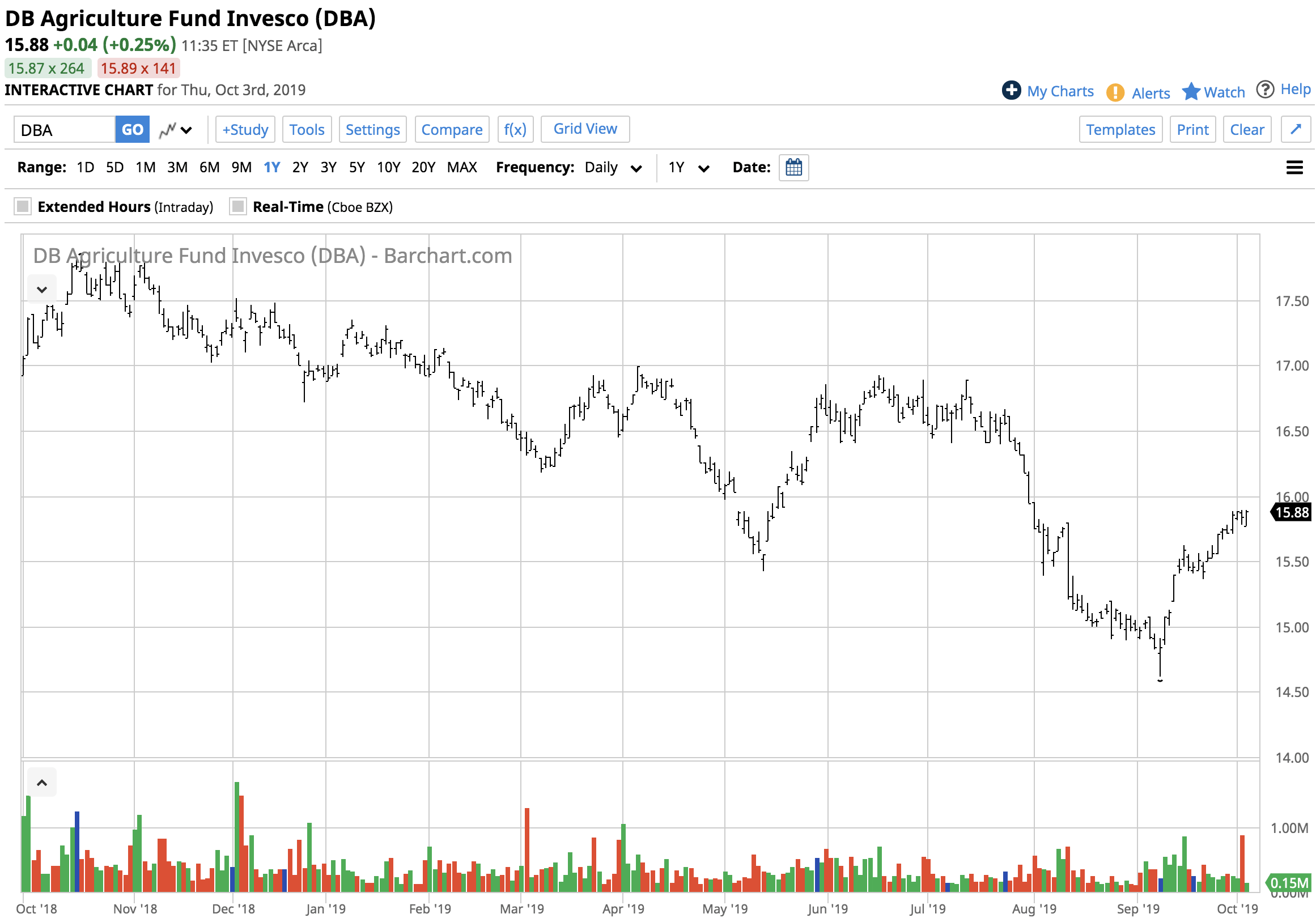
Task: Select the 1D range
Action: point(86,167)
